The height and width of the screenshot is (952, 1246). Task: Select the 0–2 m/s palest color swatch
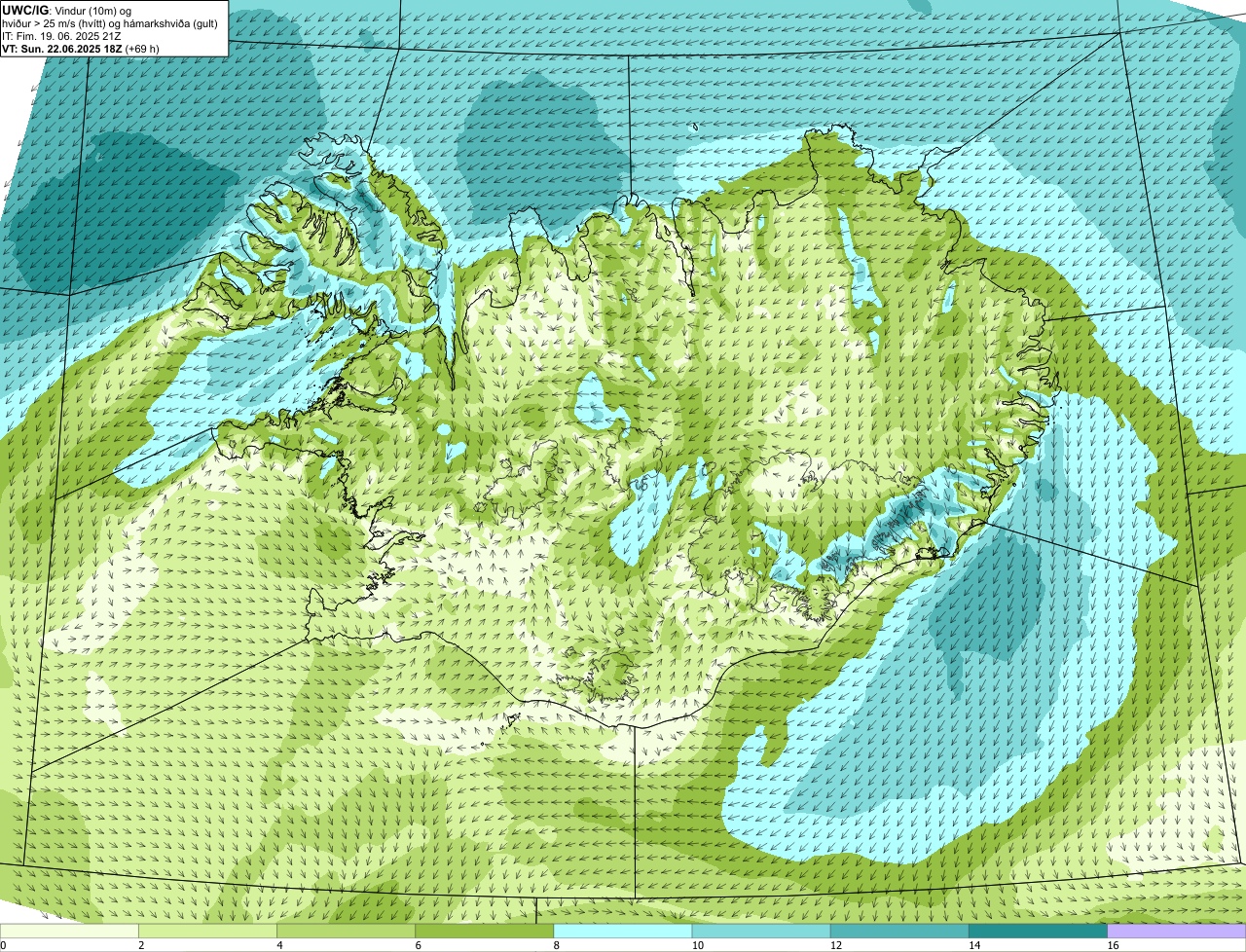click(x=69, y=931)
